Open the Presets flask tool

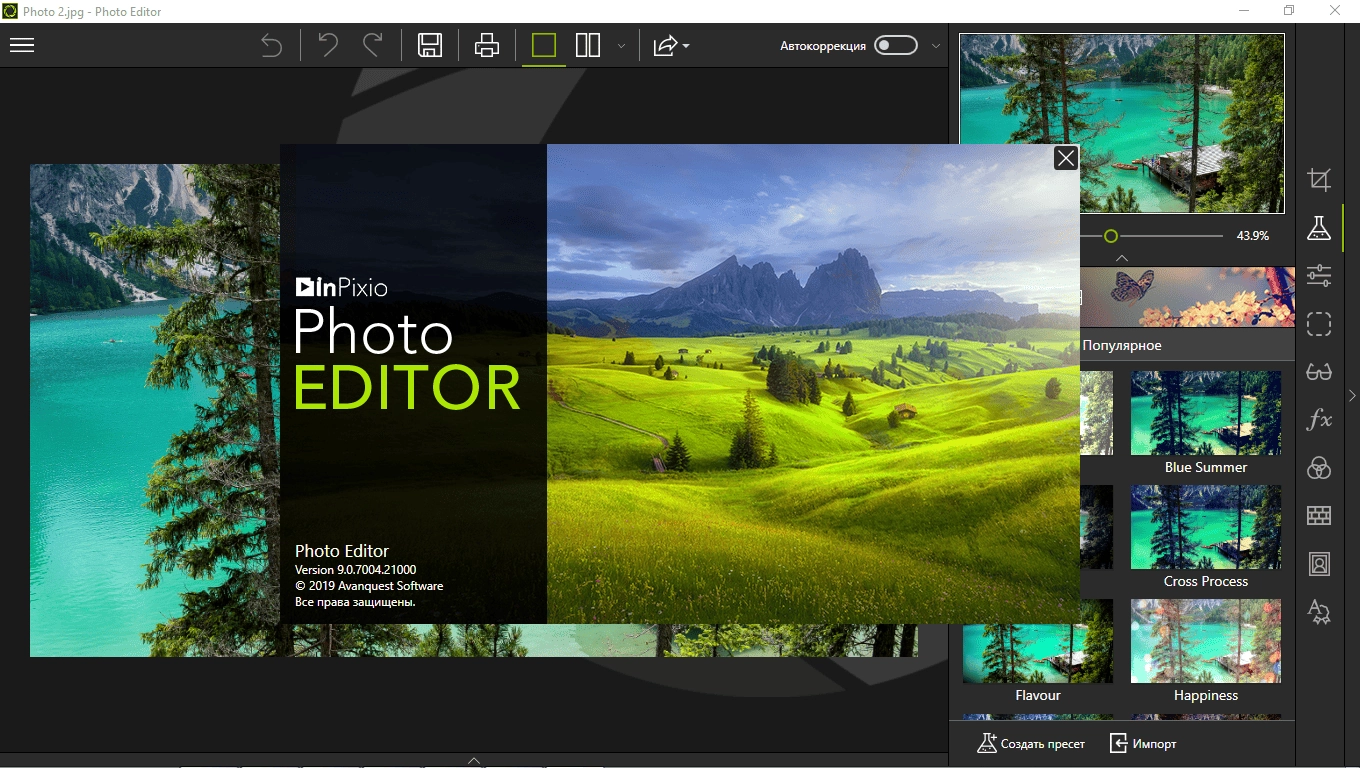pos(1319,228)
